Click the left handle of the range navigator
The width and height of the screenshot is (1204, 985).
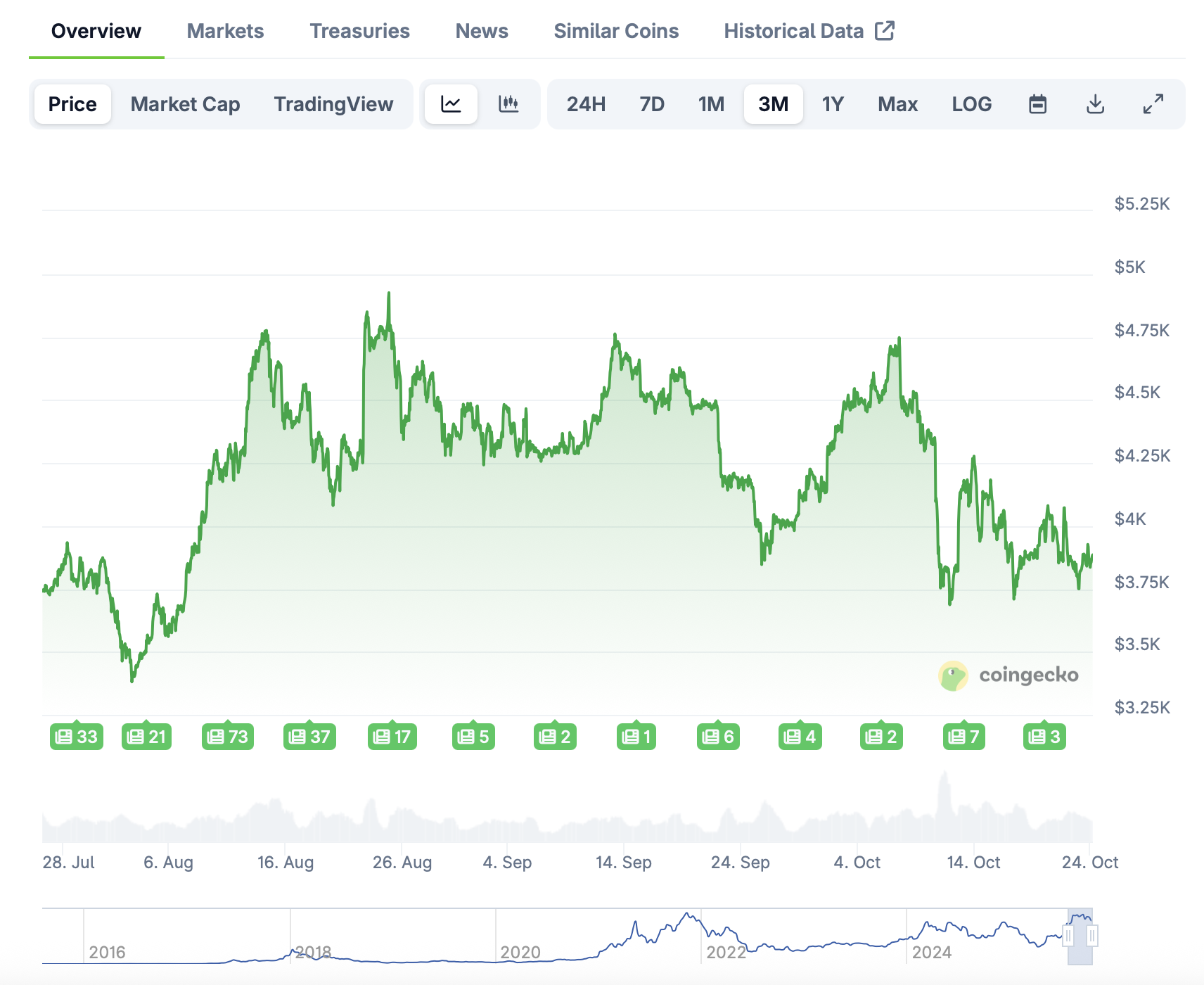[1068, 936]
